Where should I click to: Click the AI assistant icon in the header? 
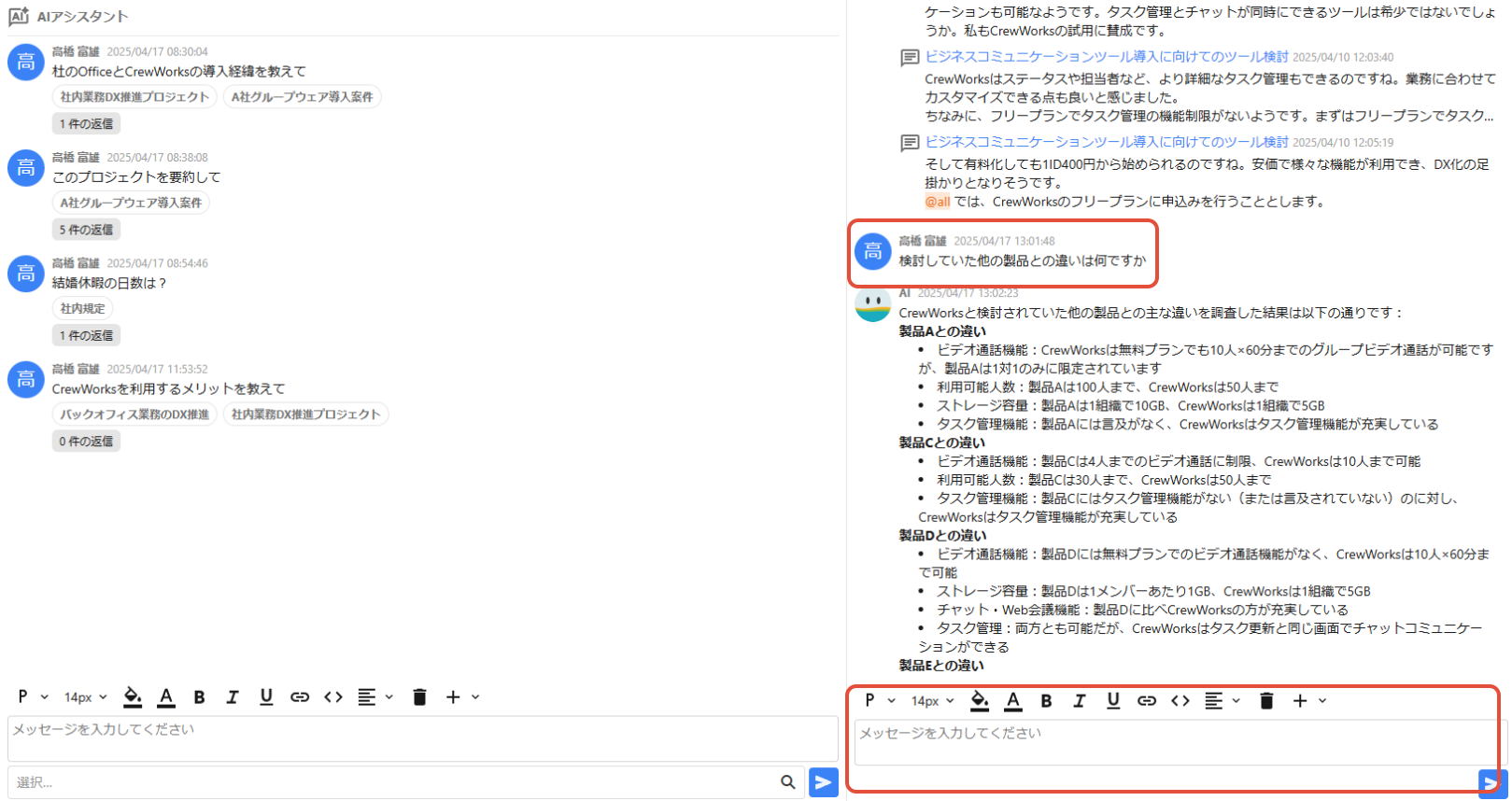point(19,16)
